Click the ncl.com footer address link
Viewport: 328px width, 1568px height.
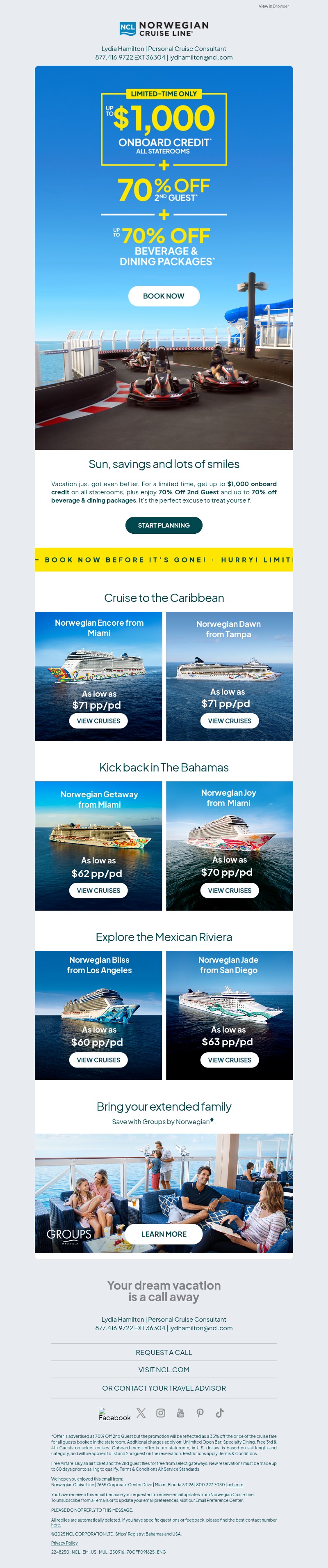[235, 1485]
